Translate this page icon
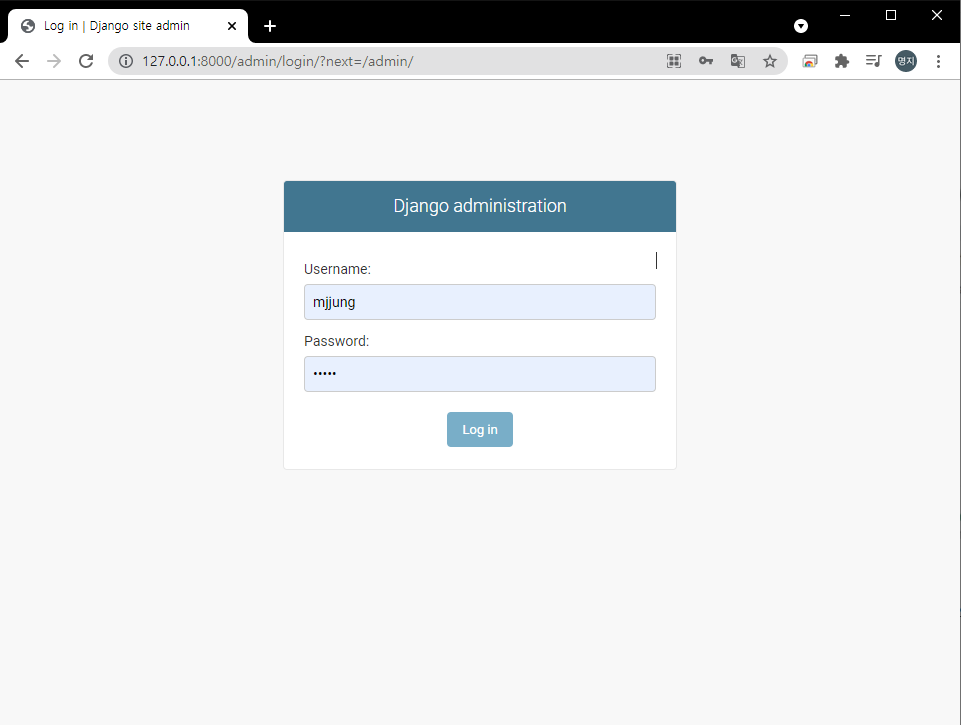The height and width of the screenshot is (725, 961). point(738,61)
